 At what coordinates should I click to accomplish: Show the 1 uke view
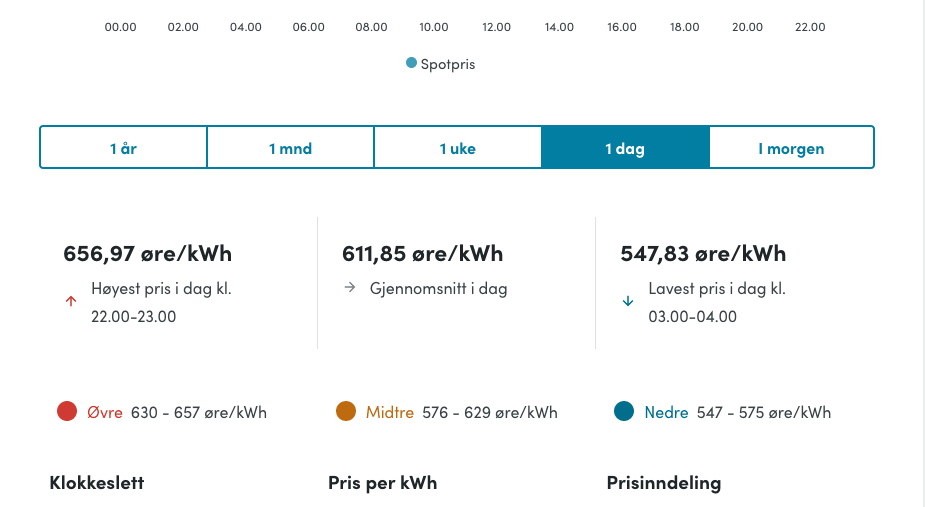point(457,148)
